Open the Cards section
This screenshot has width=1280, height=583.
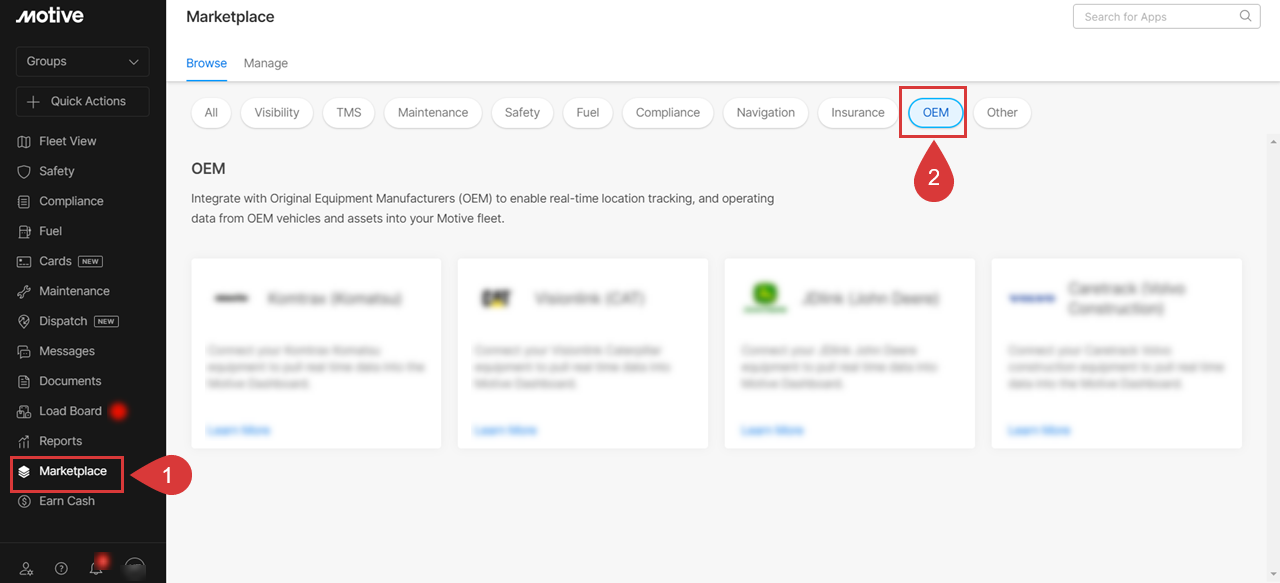click(60, 261)
